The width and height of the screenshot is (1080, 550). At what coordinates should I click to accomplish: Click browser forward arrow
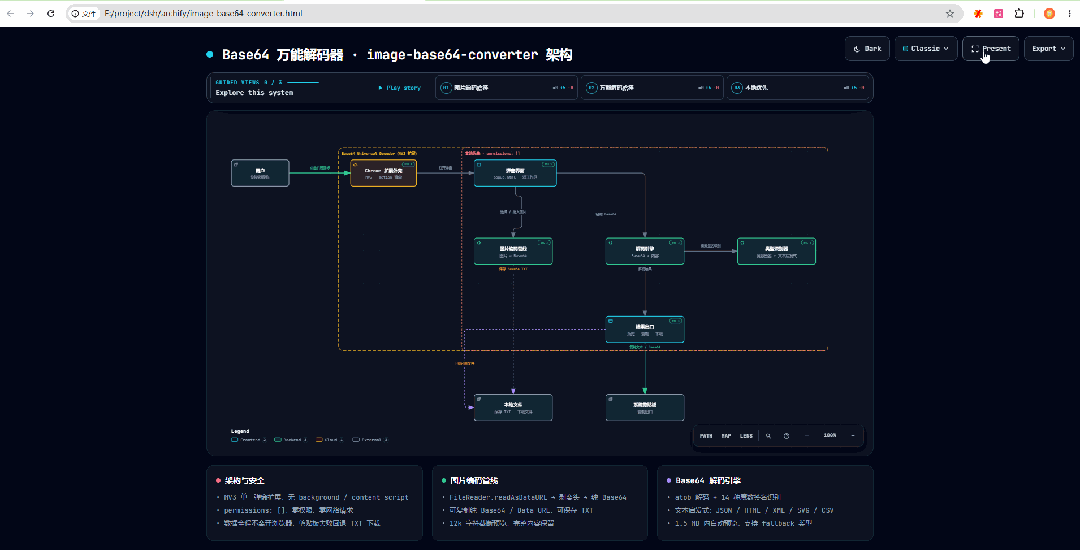tap(30, 13)
